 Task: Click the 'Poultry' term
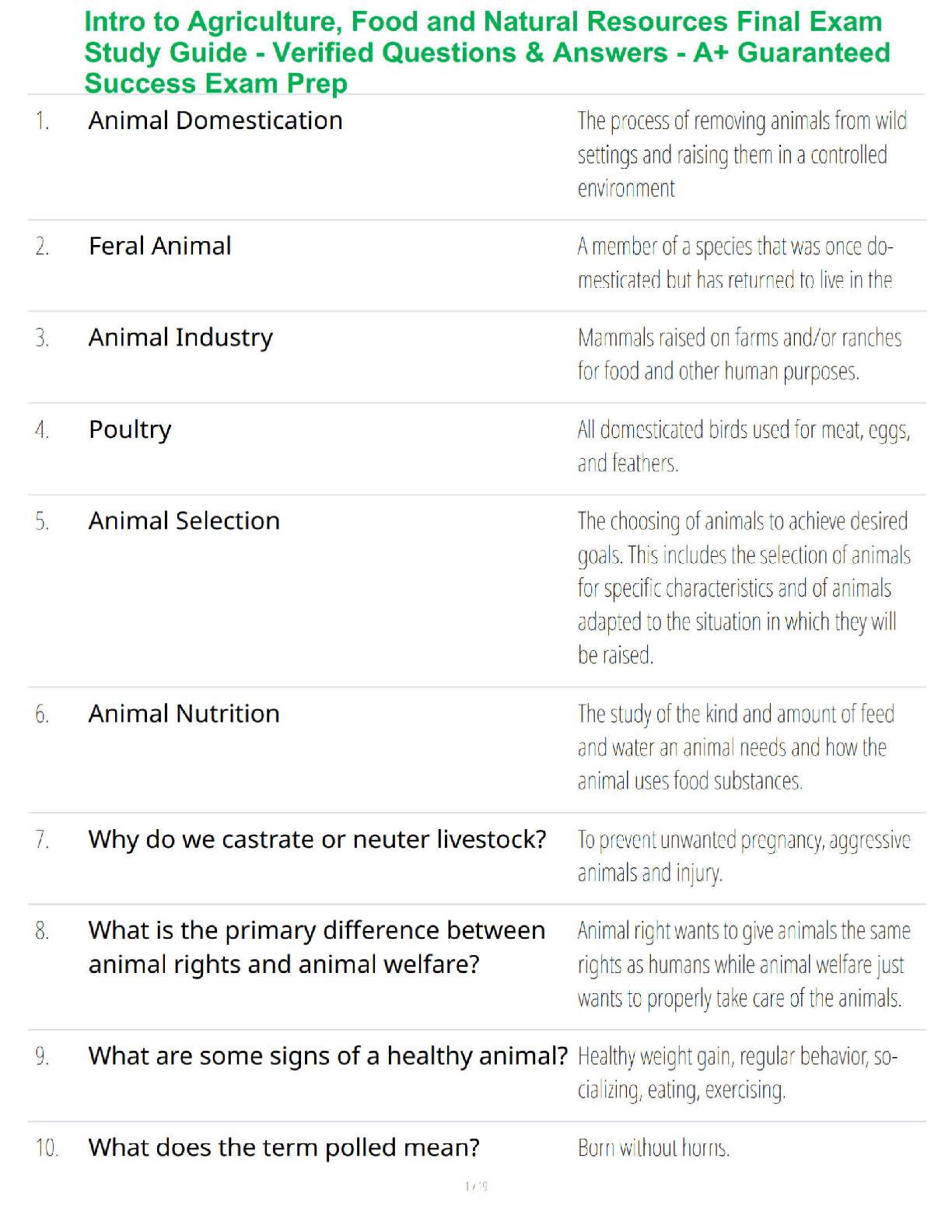(130, 430)
